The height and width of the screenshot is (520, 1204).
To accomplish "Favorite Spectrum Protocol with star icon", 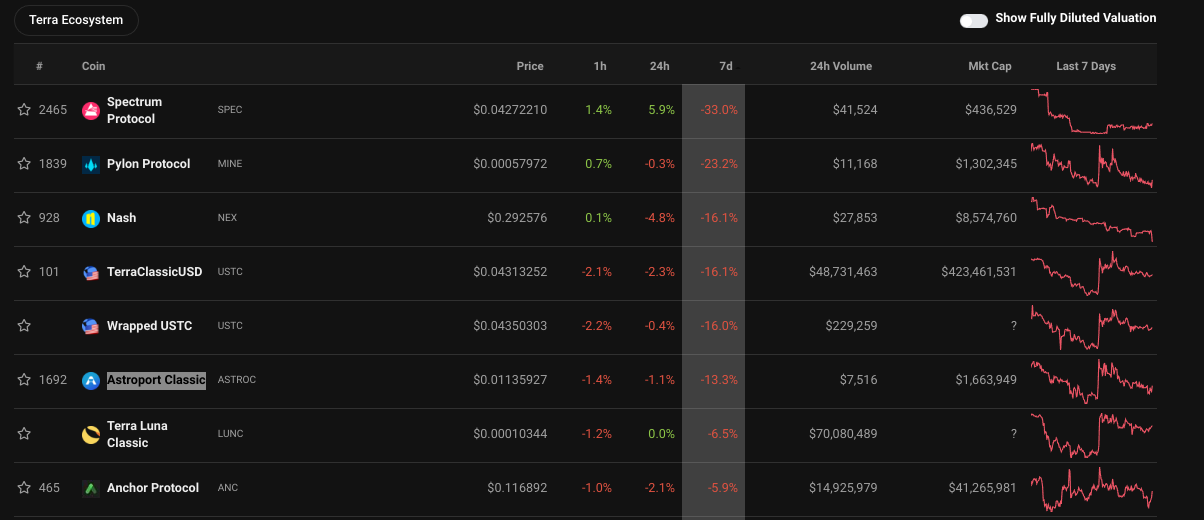I will [24, 110].
